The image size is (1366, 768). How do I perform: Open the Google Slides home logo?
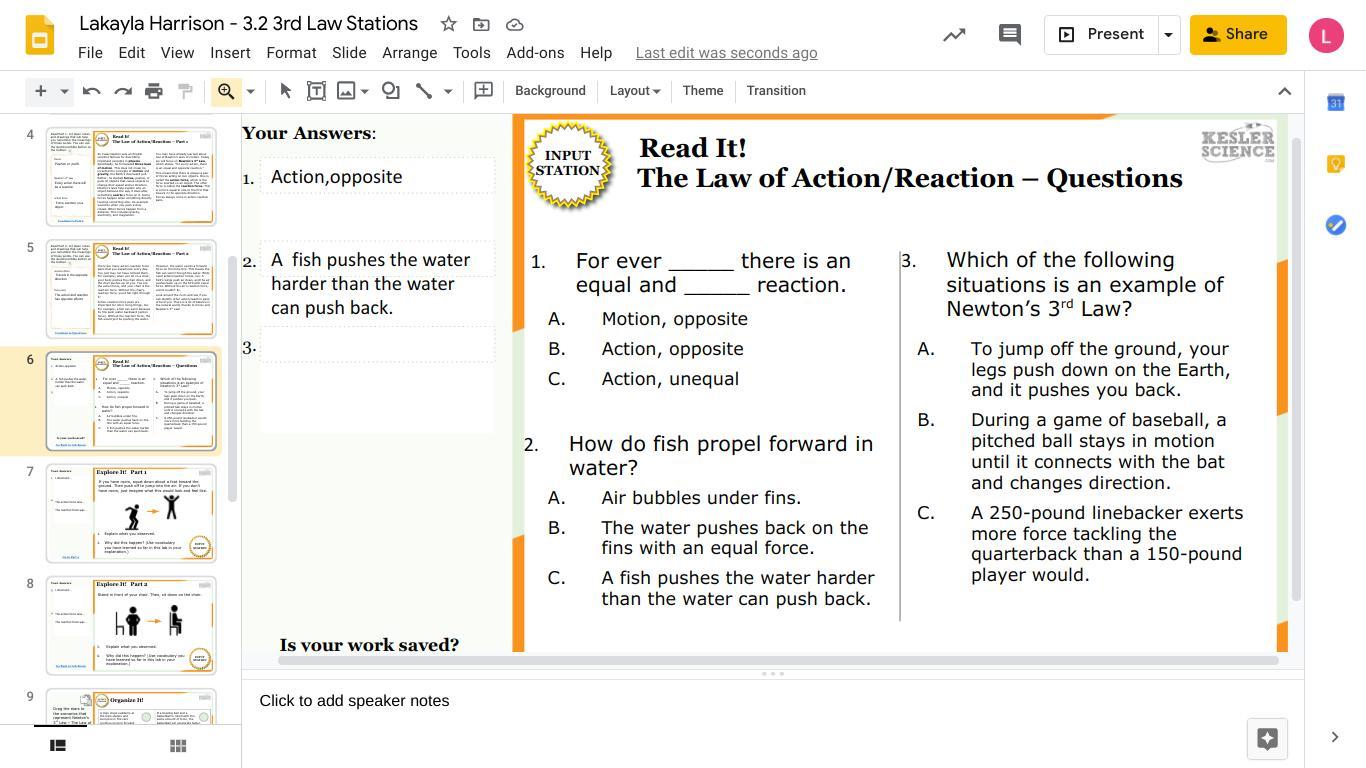[x=40, y=35]
